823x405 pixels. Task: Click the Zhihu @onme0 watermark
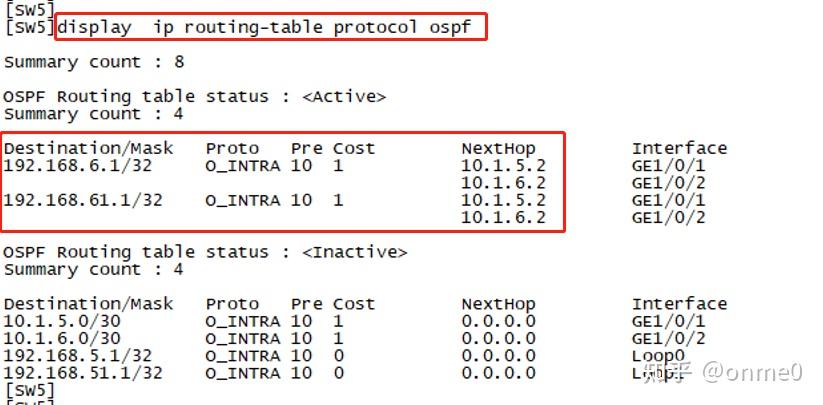[x=722, y=373]
